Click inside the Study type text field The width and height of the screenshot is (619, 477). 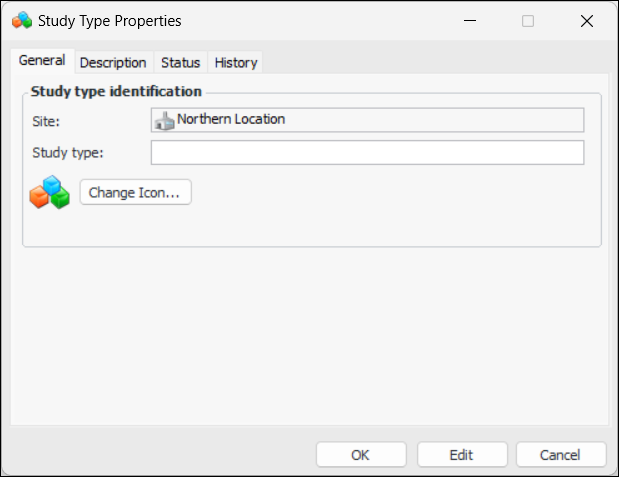[367, 153]
